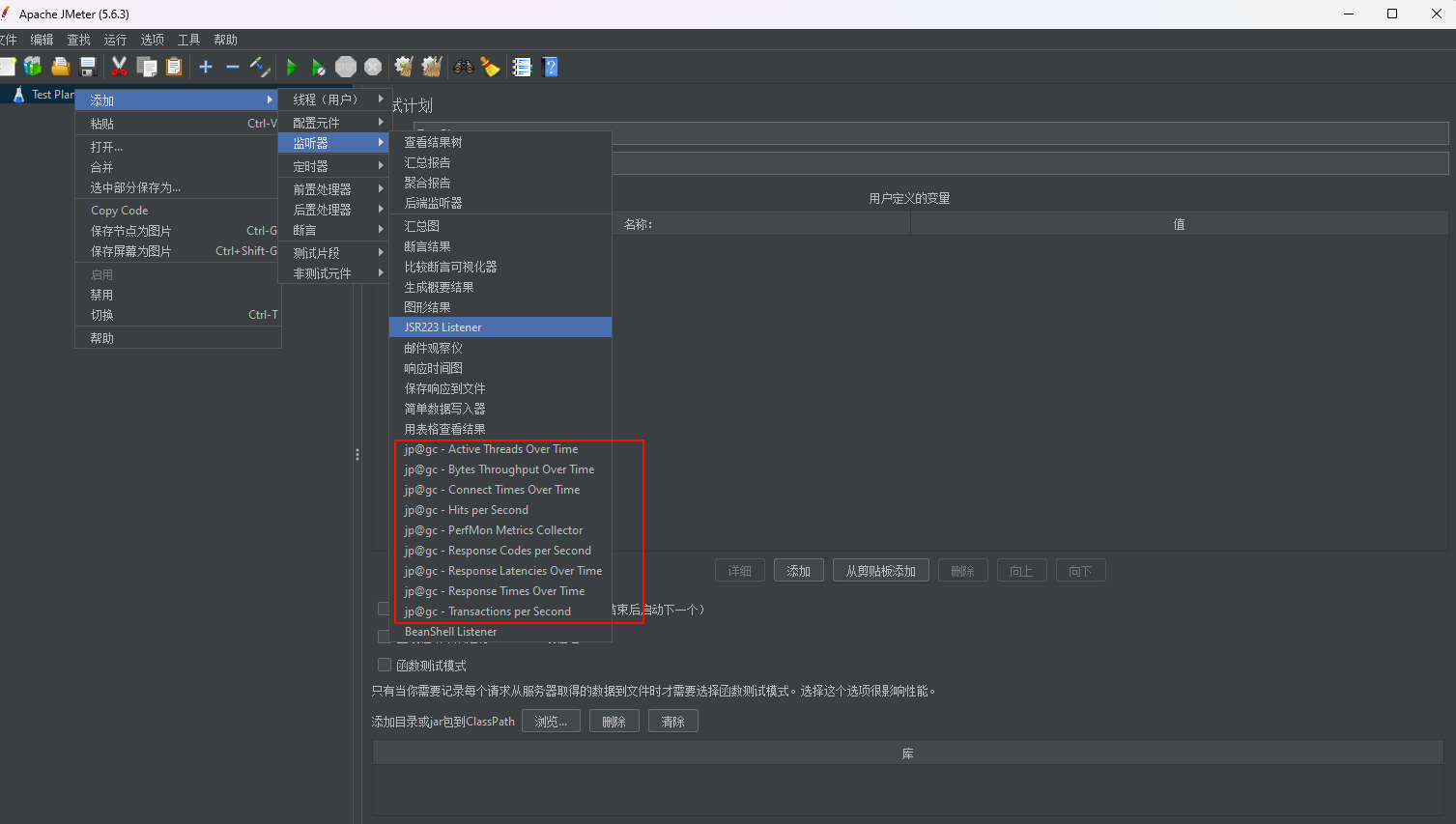
Task: Click the 值 column header
Action: click(1179, 224)
